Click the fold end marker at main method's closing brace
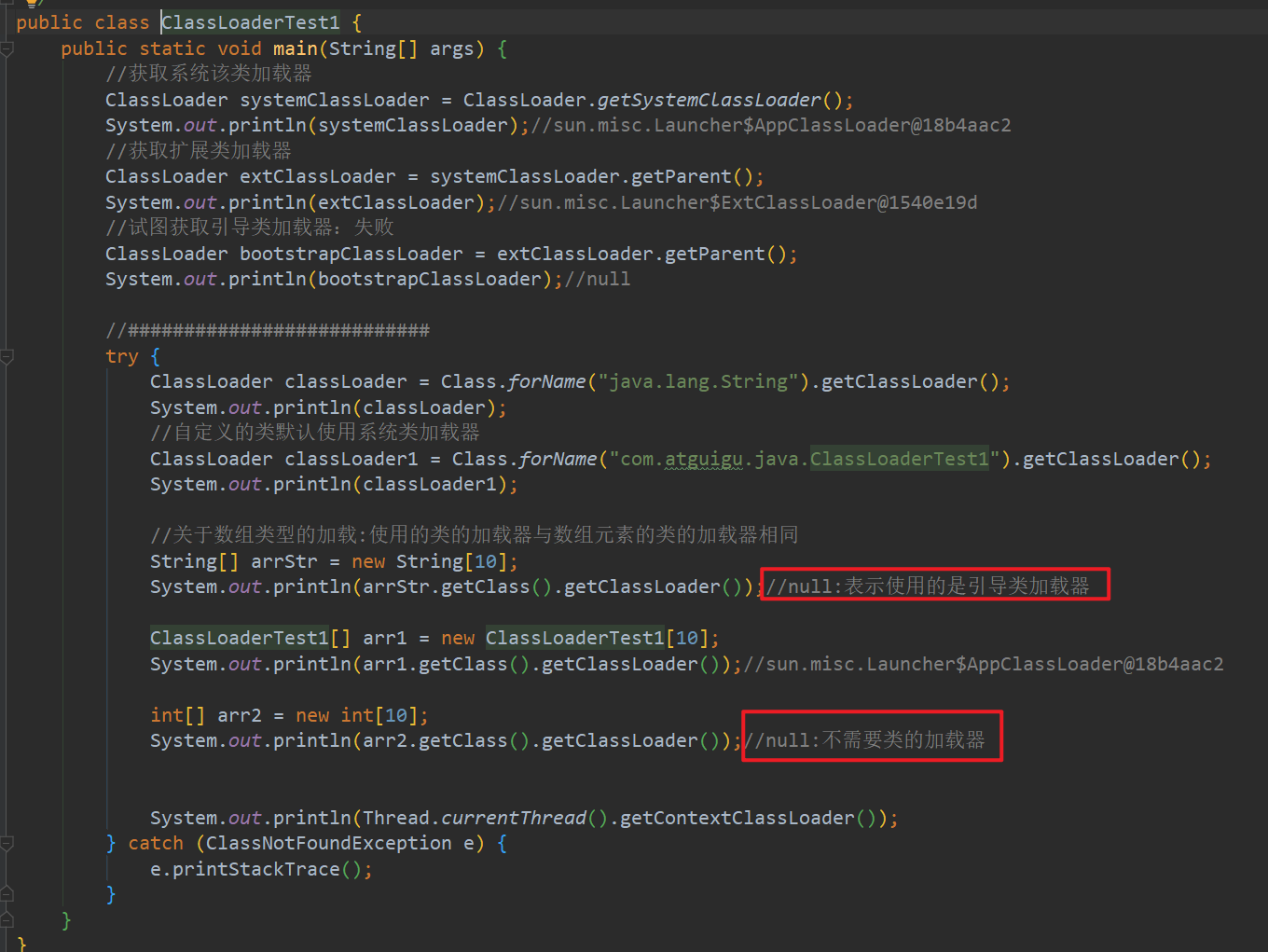Image resolution: width=1268 pixels, height=952 pixels. pyautogui.click(x=7, y=920)
